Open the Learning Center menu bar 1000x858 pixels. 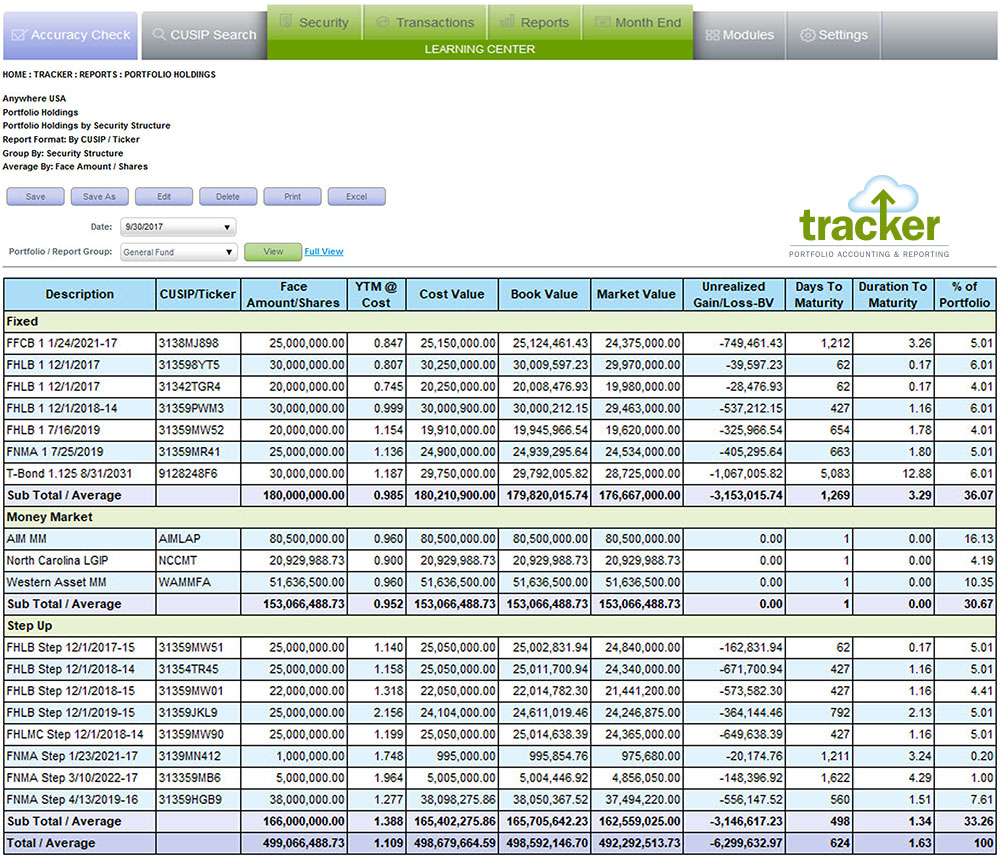[x=479, y=49]
